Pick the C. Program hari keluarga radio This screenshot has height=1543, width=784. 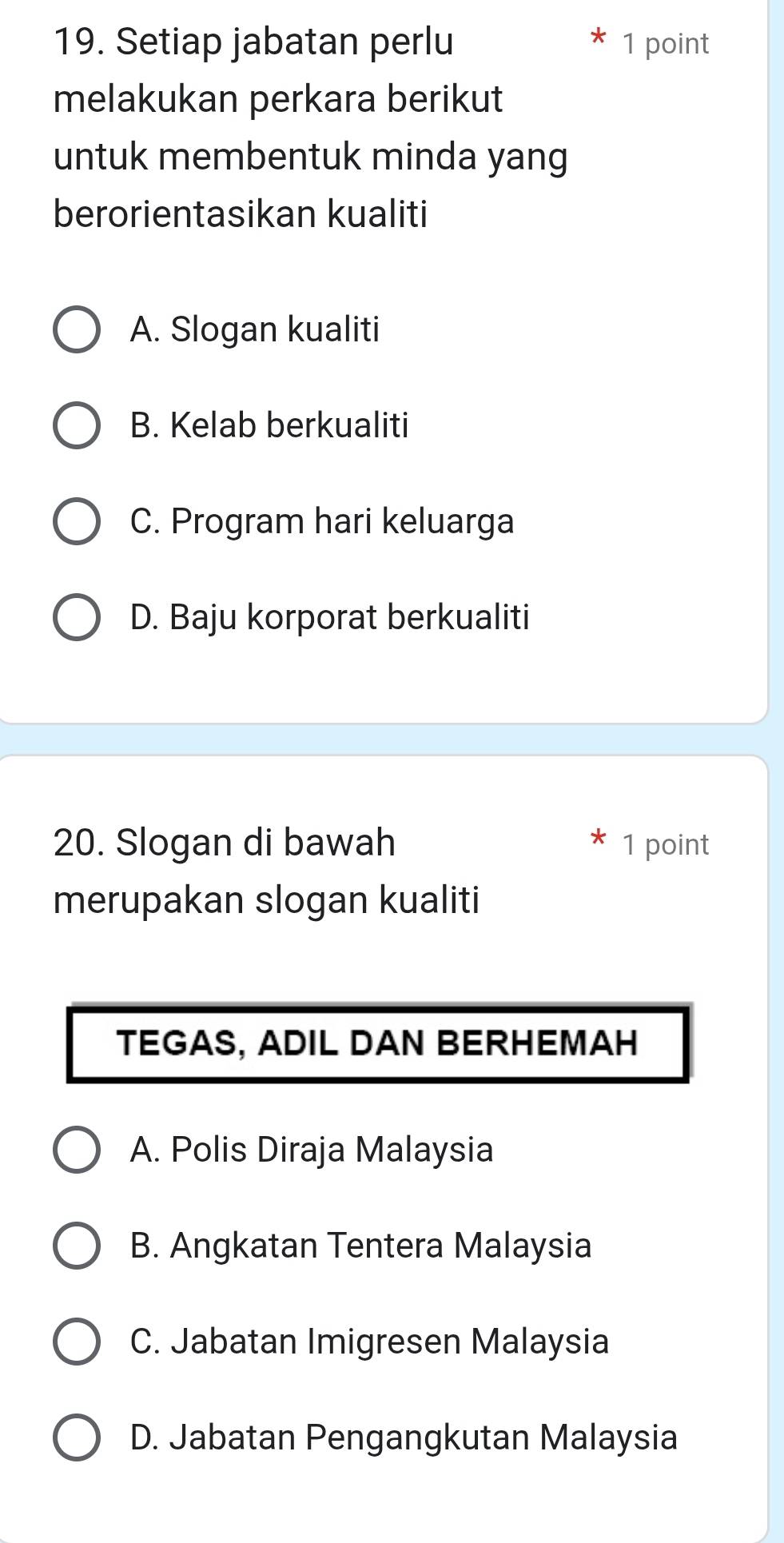tap(77, 521)
